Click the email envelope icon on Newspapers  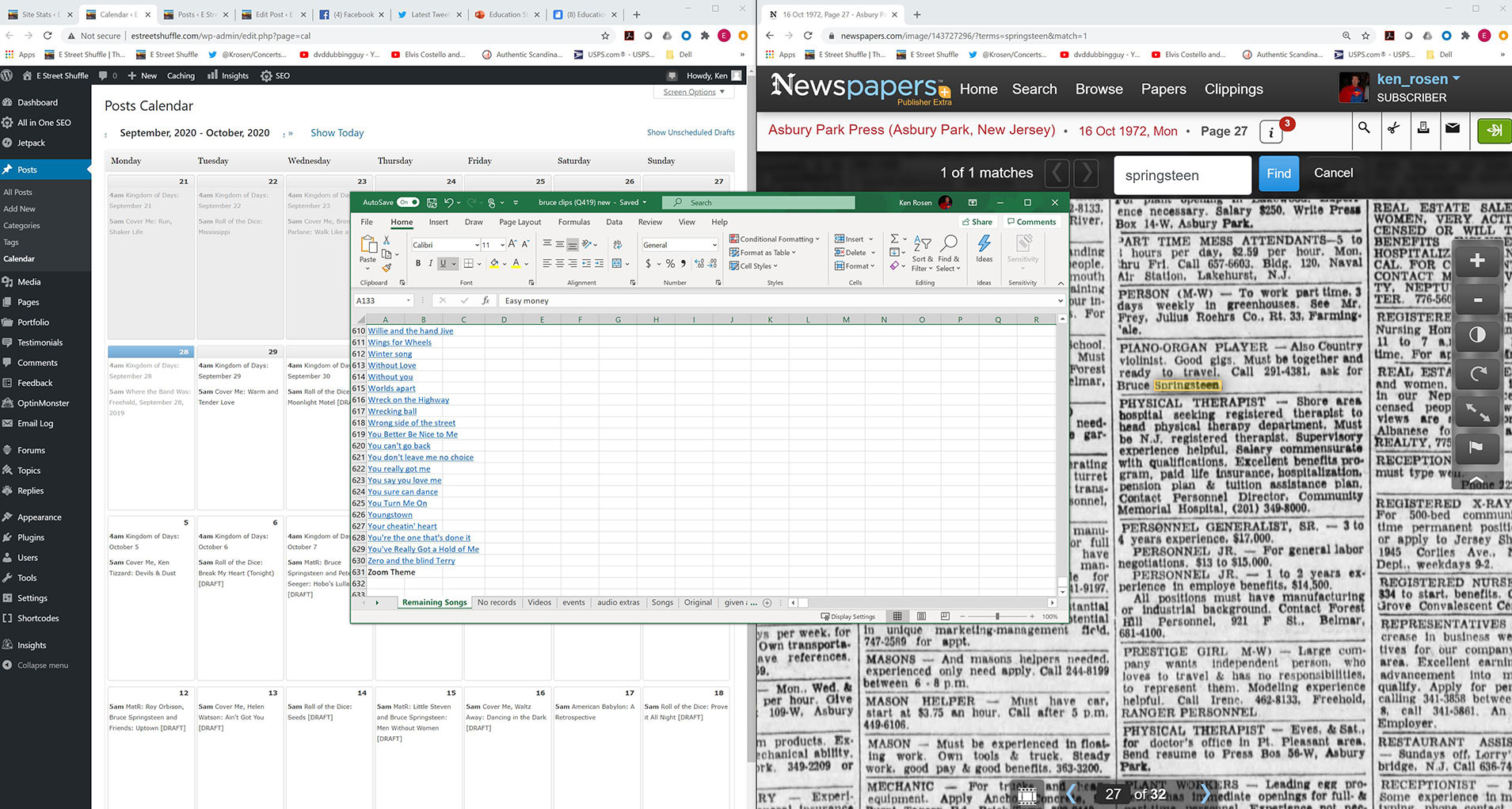tap(1453, 128)
